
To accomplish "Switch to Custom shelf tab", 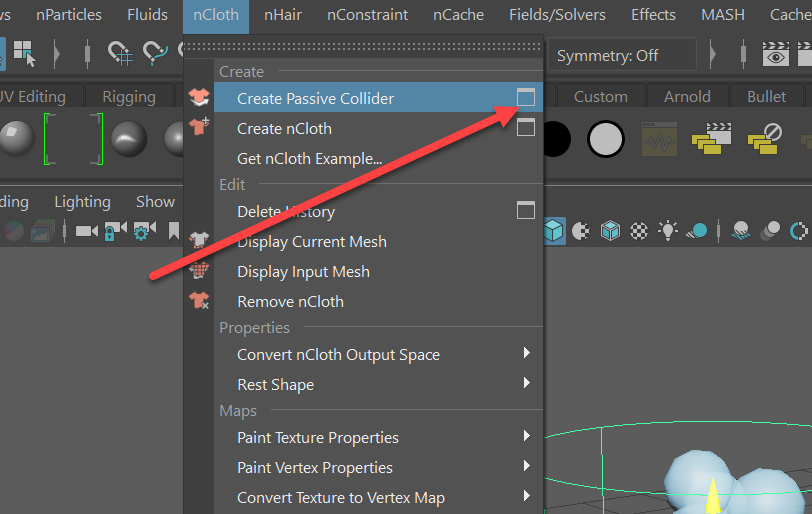I will click(601, 96).
